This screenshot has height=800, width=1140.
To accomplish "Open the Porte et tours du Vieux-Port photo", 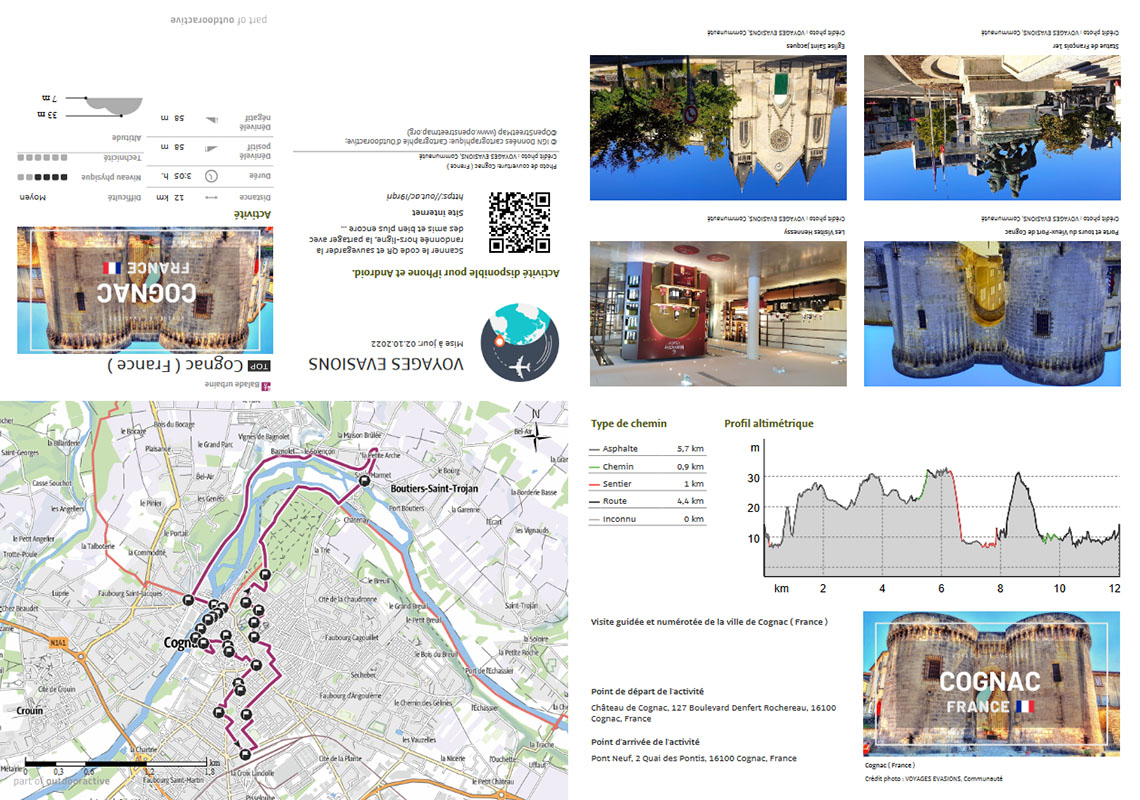I will (x=992, y=313).
